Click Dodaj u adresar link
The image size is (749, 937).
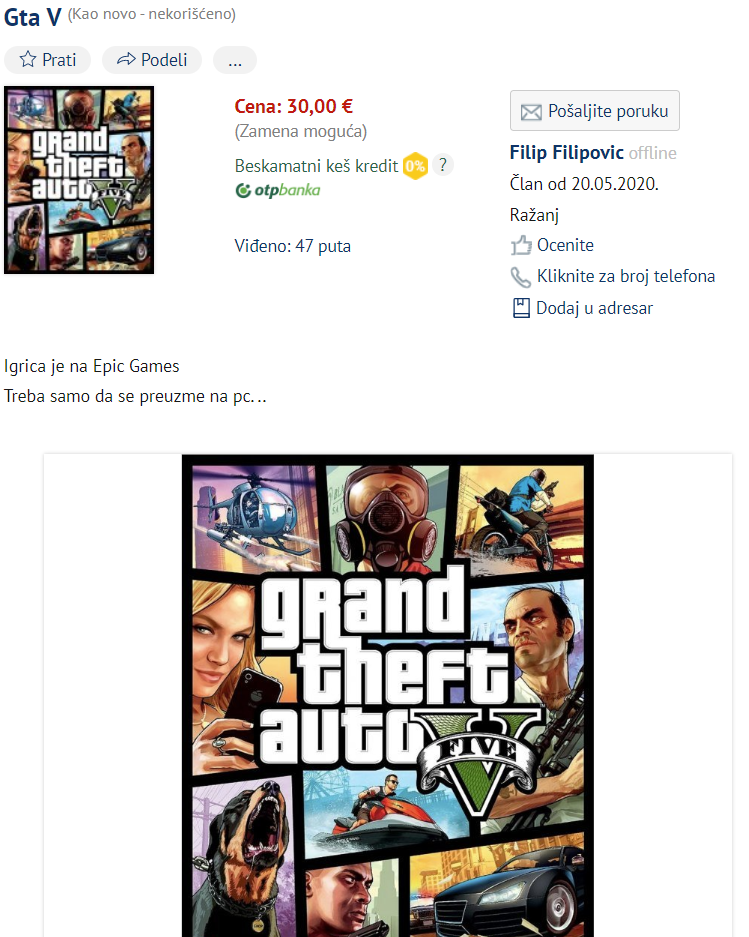(x=594, y=308)
